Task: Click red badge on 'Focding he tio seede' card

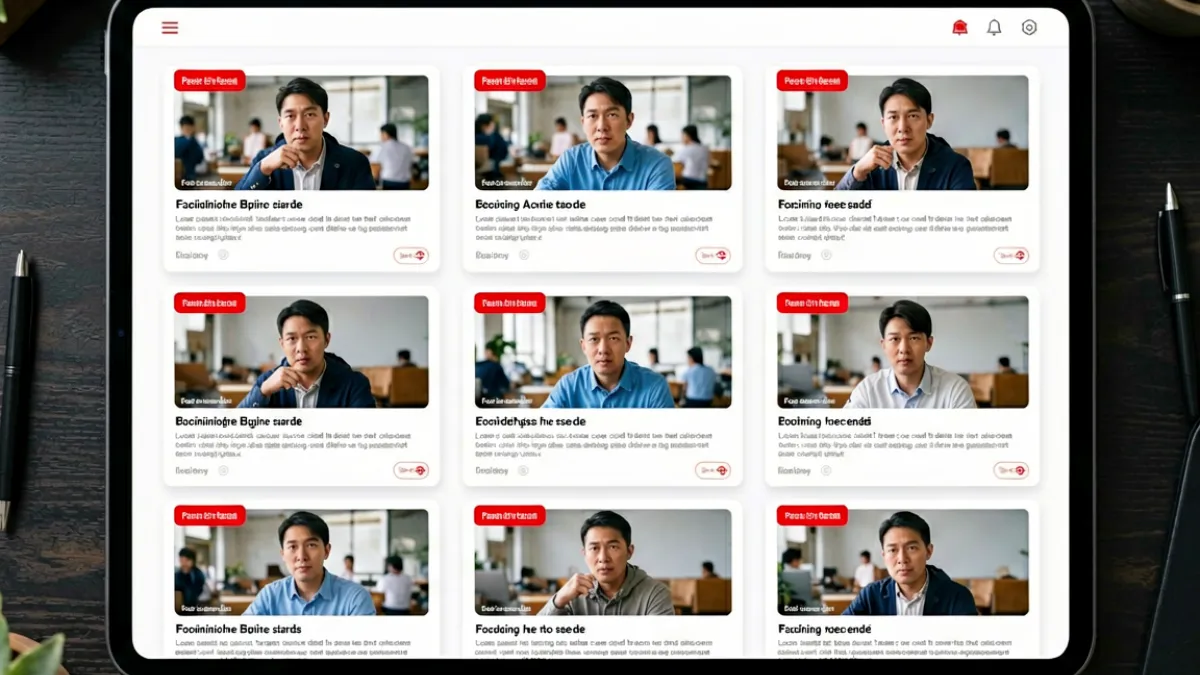Action: pos(509,515)
